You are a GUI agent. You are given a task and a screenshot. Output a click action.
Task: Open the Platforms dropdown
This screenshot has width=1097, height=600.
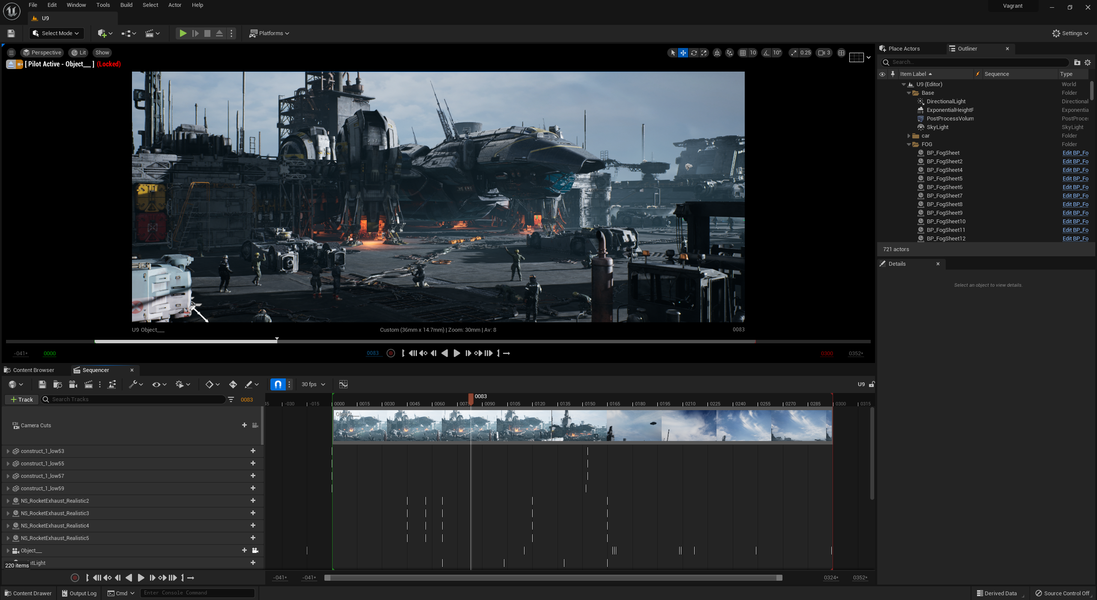tap(269, 33)
